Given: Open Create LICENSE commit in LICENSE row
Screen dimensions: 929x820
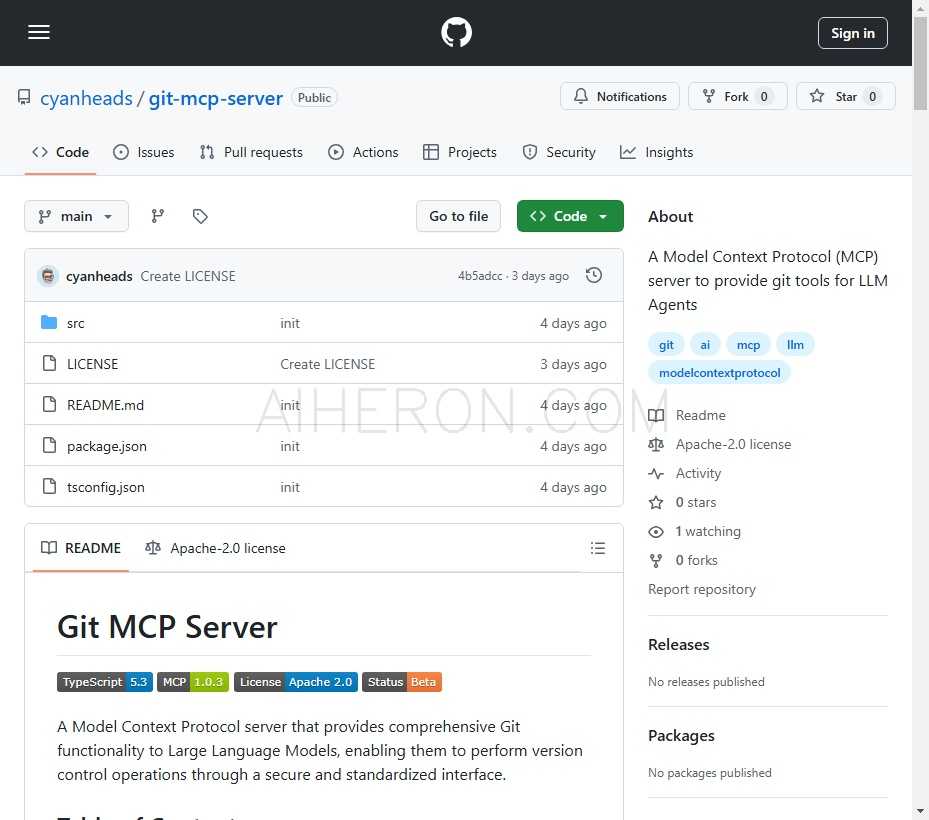Looking at the screenshot, I should point(328,364).
